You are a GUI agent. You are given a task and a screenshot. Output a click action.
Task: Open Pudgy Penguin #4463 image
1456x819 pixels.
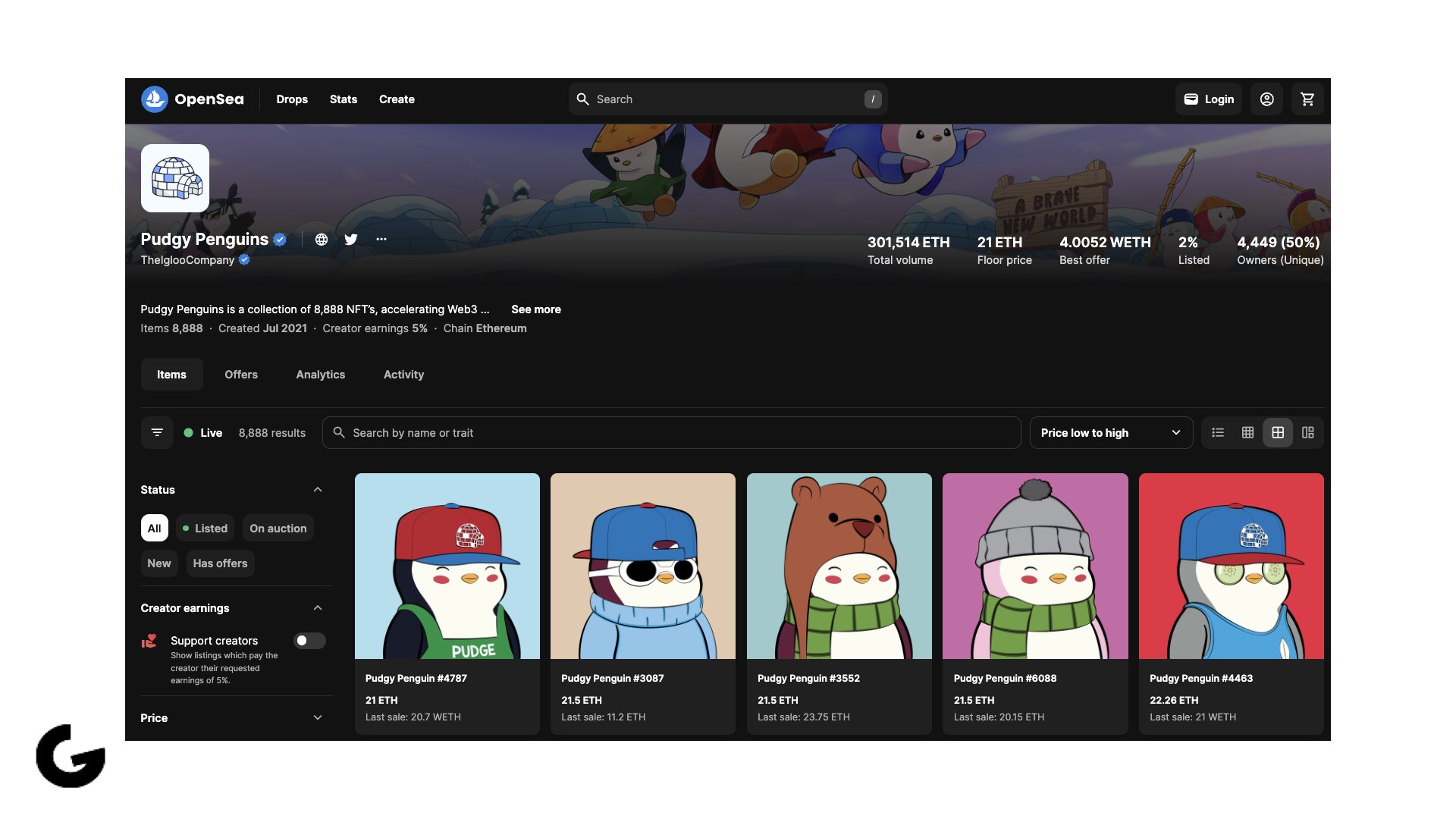pyautogui.click(x=1232, y=566)
